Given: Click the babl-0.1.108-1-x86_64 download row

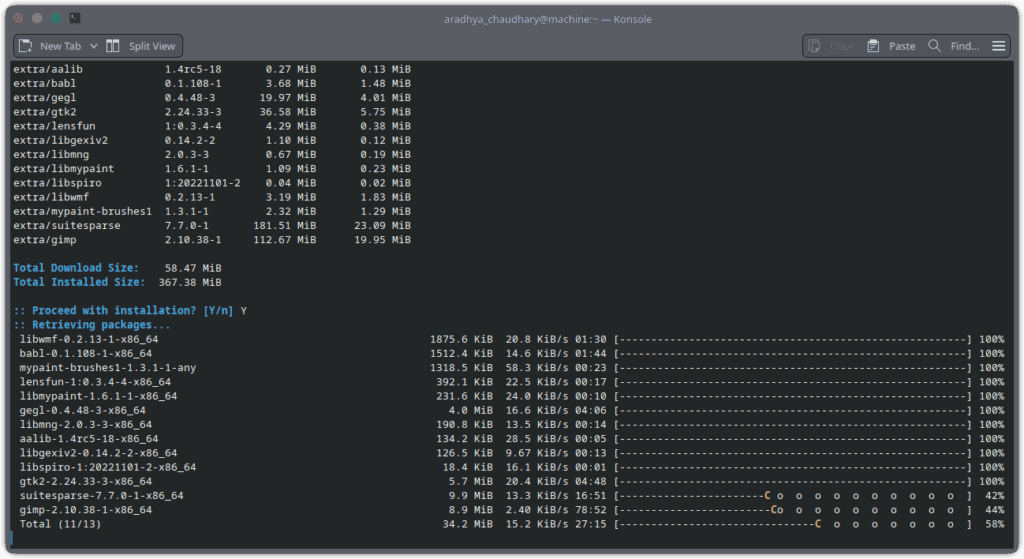Looking at the screenshot, I should [x=511, y=354].
